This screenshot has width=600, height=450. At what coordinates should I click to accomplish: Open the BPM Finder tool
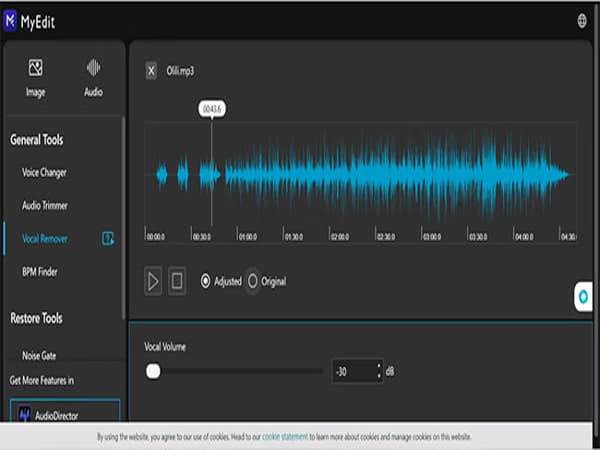40,272
